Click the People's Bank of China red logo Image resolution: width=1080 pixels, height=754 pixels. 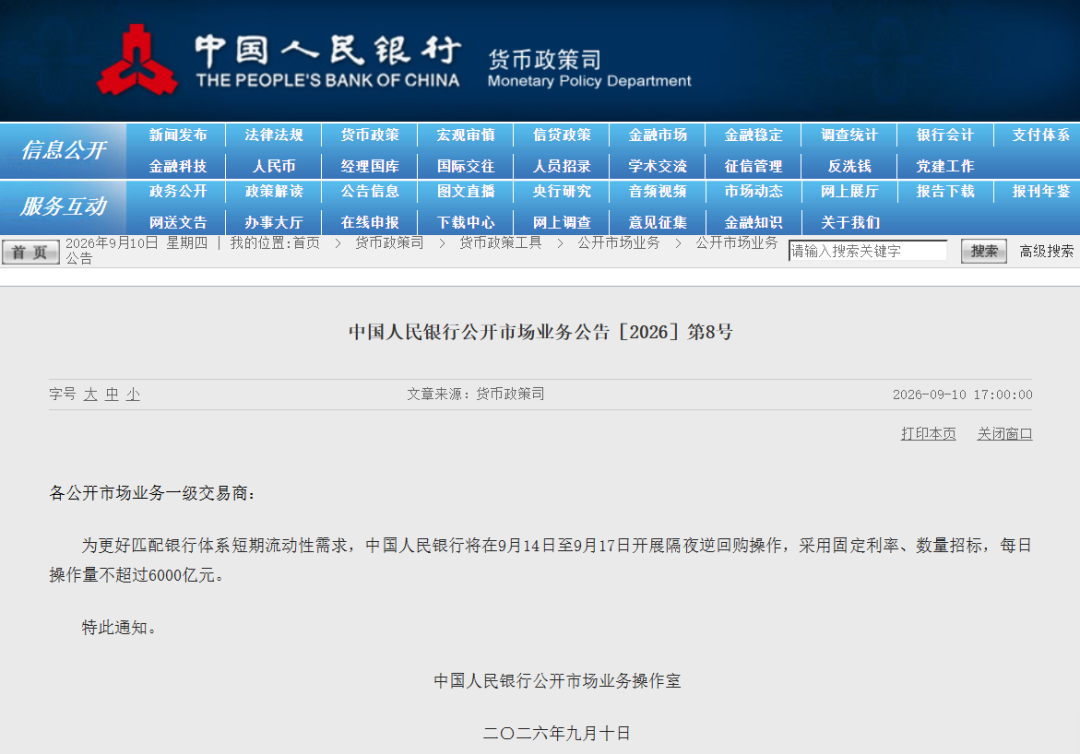pos(137,60)
